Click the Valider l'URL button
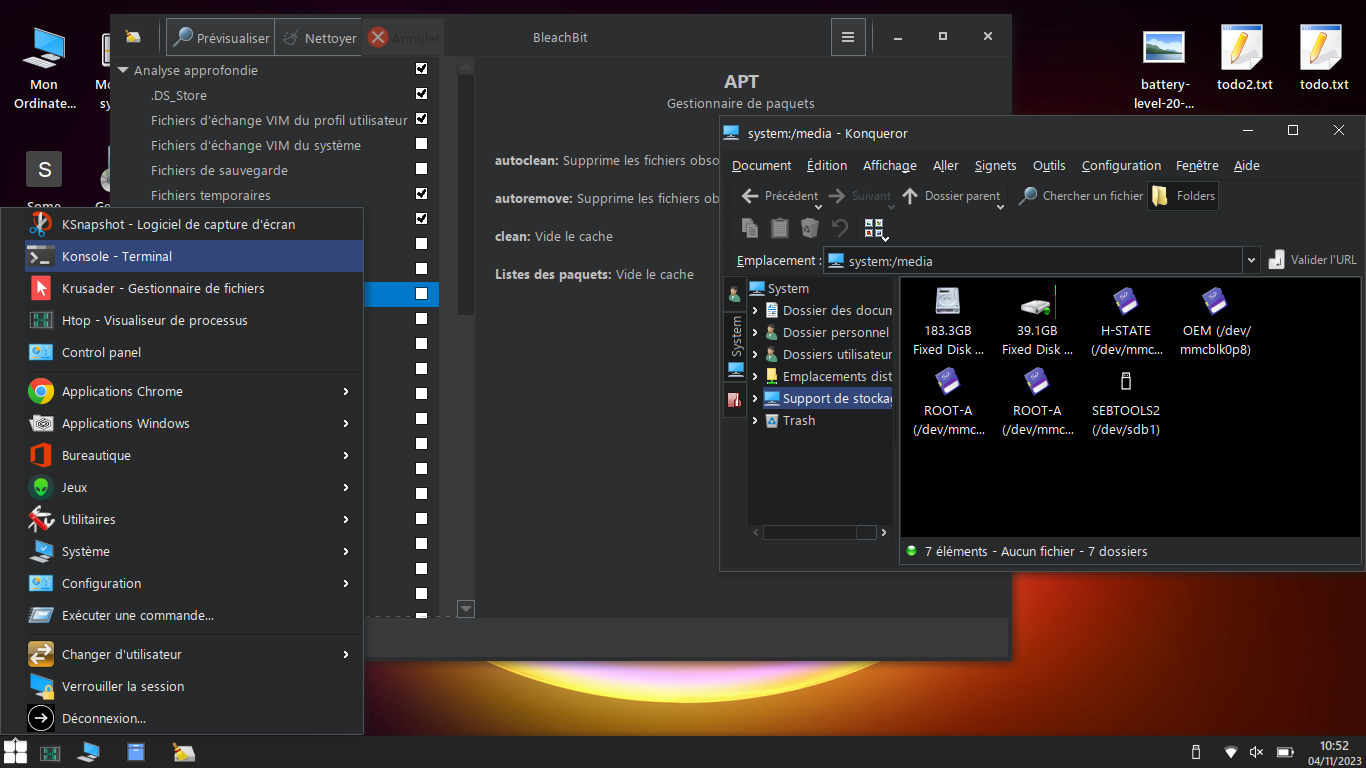The height and width of the screenshot is (768, 1366). (x=1313, y=260)
